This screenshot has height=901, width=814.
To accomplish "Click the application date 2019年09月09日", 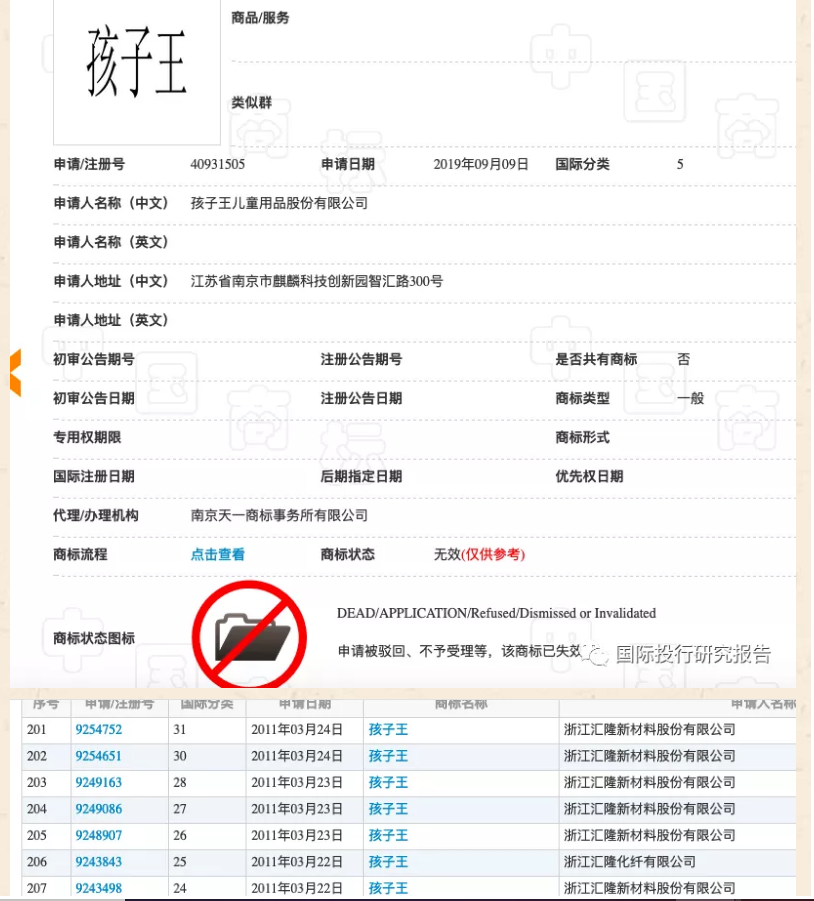I will [x=481, y=164].
